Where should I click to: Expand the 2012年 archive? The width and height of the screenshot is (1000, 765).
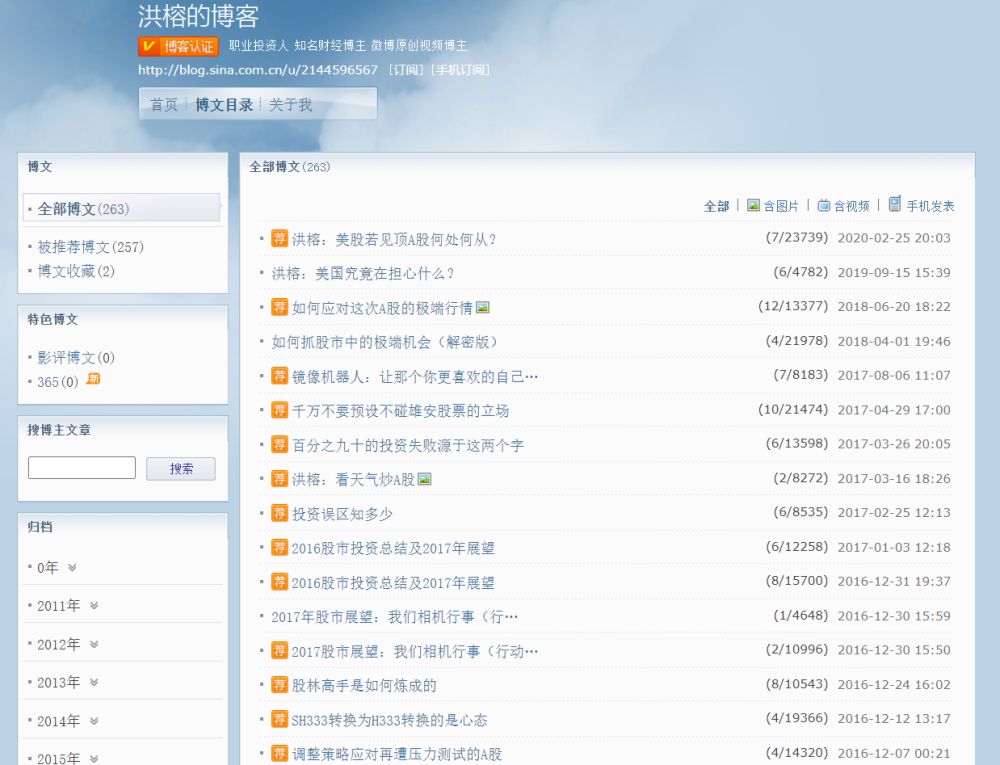click(x=94, y=644)
